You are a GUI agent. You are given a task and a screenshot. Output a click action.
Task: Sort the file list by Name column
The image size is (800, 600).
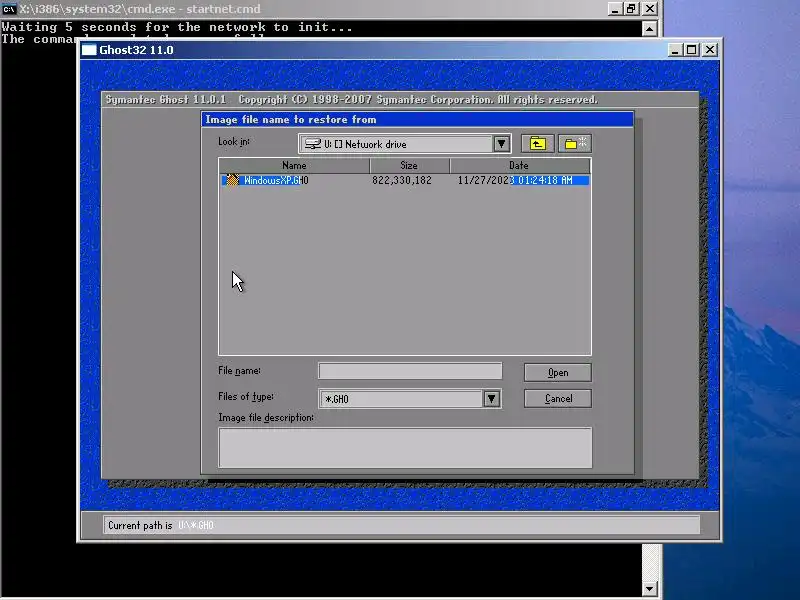tap(294, 165)
